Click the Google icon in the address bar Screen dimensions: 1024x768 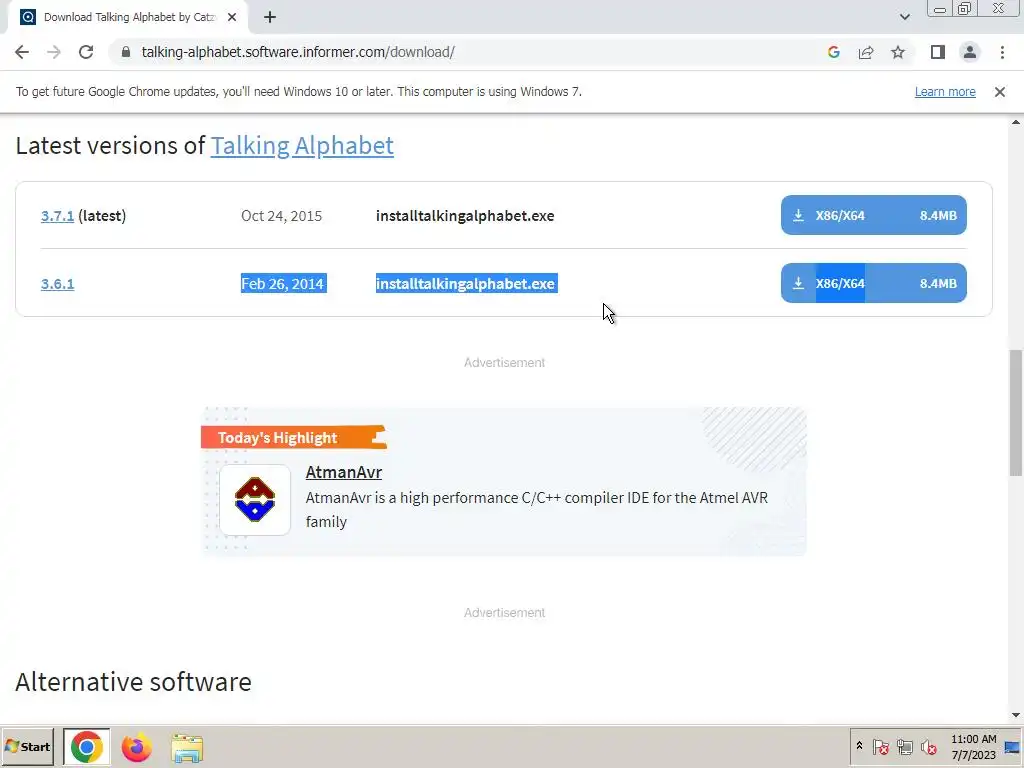(833, 52)
